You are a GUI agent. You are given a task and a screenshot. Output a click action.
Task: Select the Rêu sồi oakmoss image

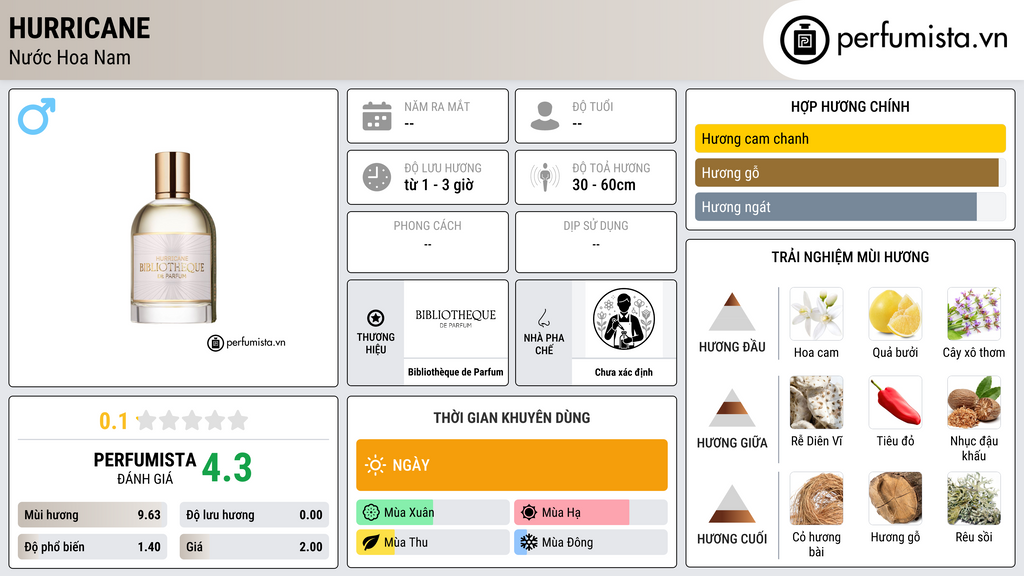pos(974,499)
